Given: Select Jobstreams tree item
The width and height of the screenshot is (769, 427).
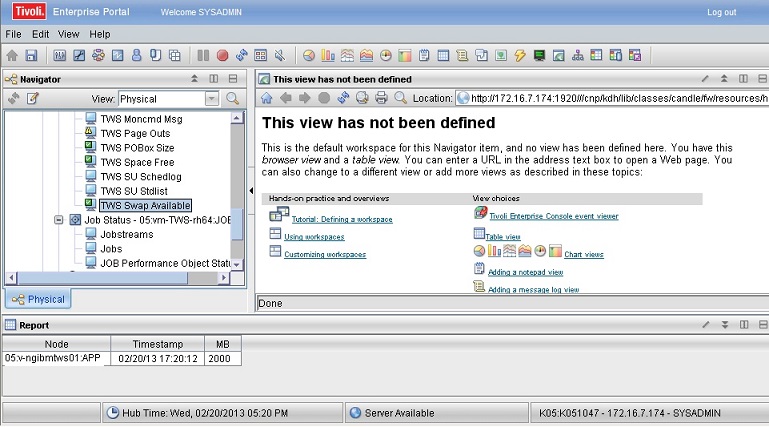Looking at the screenshot, I should (127, 234).
